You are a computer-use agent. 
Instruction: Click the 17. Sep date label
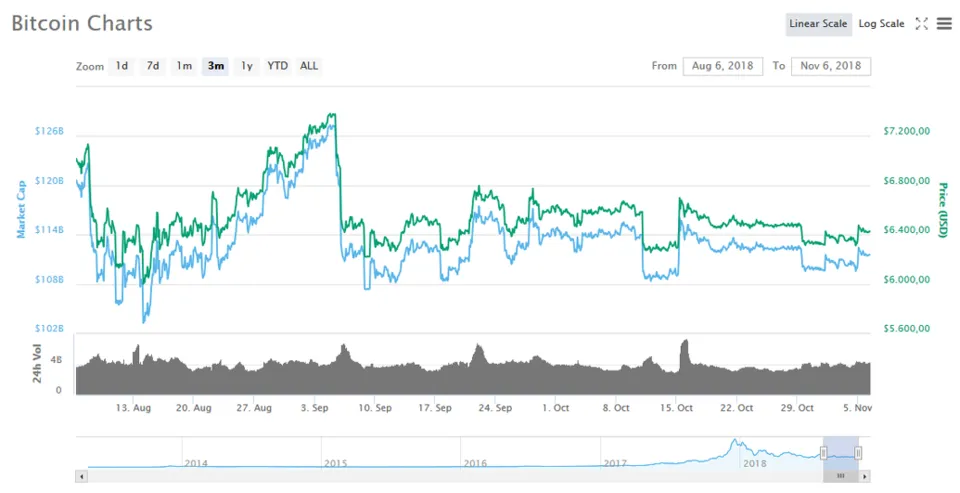pos(435,408)
